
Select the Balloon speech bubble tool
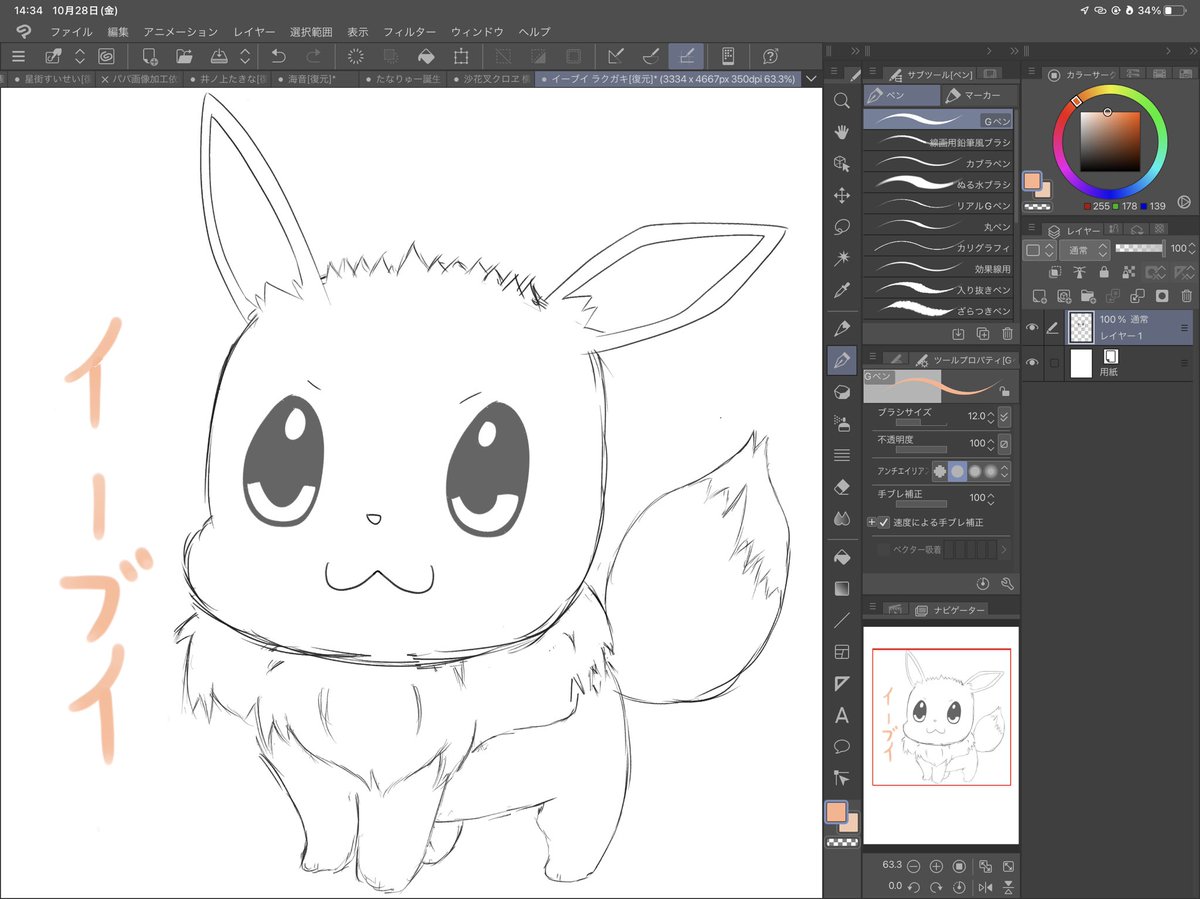tap(842, 747)
